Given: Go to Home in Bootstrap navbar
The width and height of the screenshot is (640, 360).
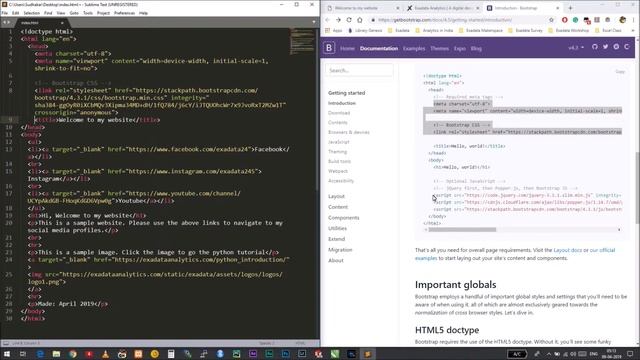Looking at the screenshot, I should [x=347, y=49].
